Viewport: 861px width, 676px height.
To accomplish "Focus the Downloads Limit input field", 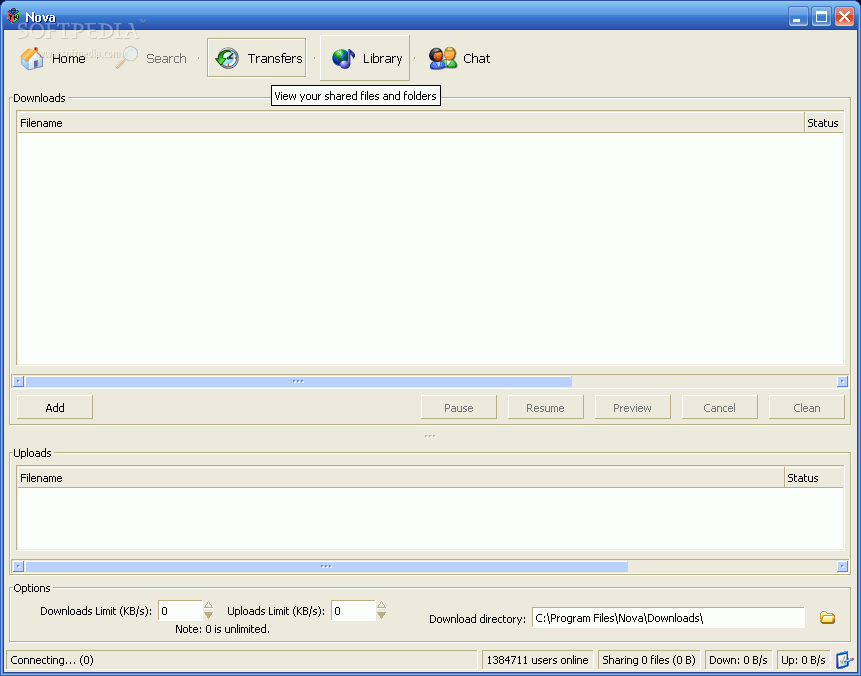I will [x=181, y=611].
